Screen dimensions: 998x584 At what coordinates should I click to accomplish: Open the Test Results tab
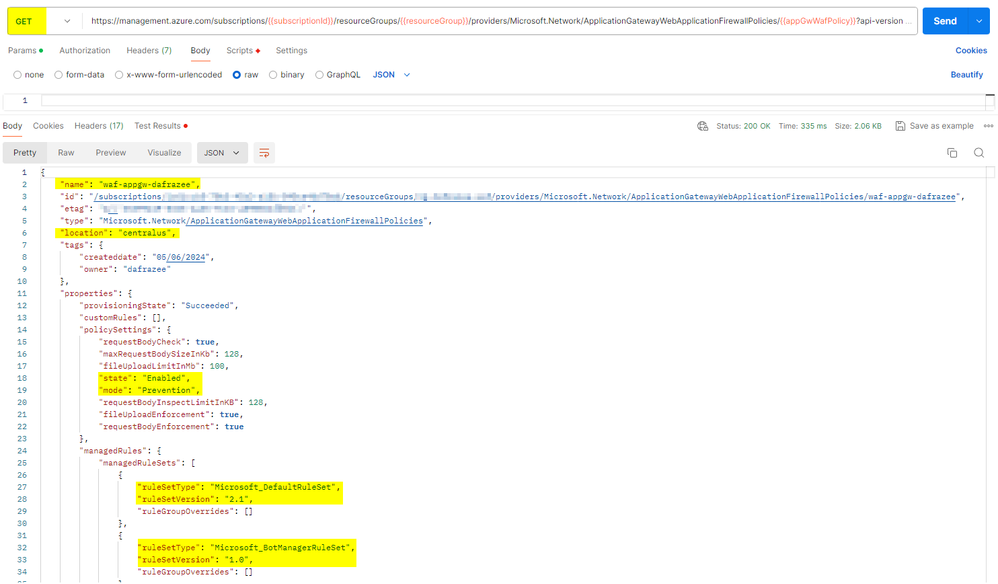tap(161, 126)
